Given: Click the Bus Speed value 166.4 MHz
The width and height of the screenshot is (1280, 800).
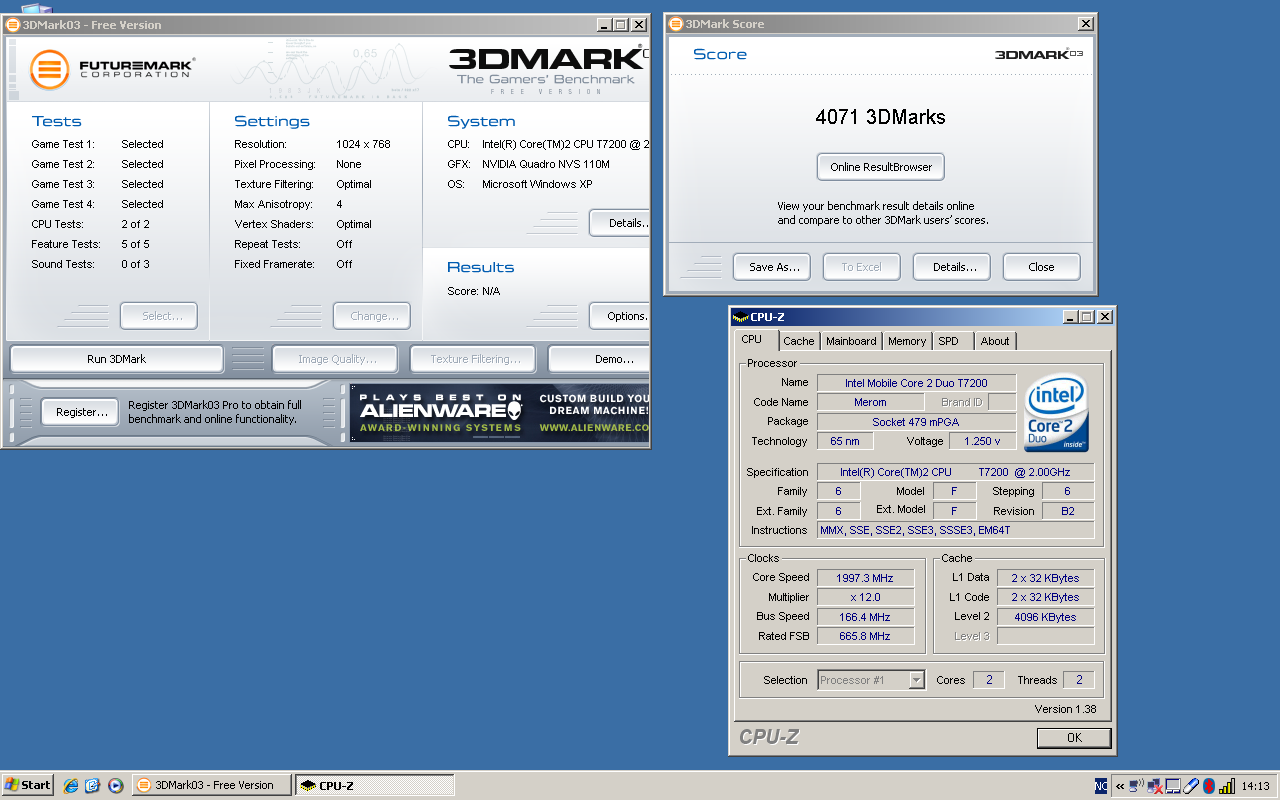Looking at the screenshot, I should pos(866,617).
